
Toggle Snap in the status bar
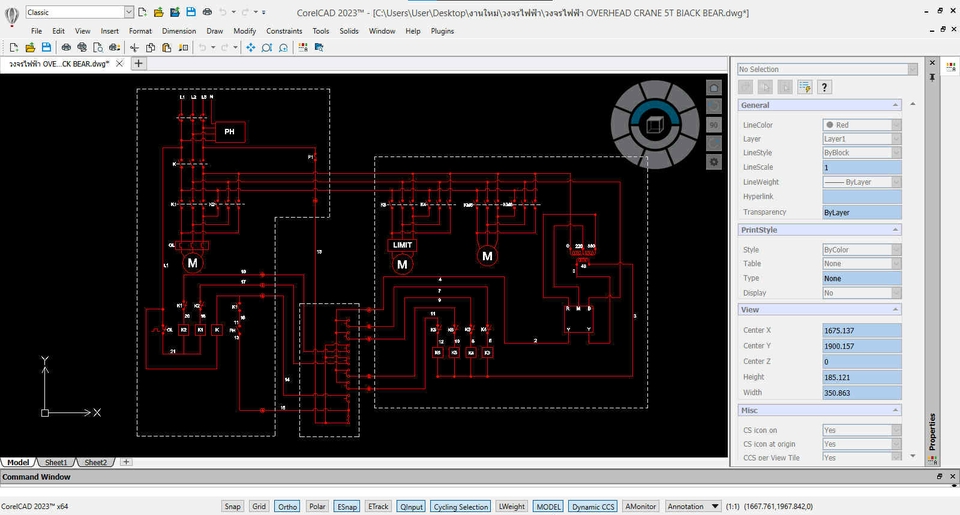[233, 506]
